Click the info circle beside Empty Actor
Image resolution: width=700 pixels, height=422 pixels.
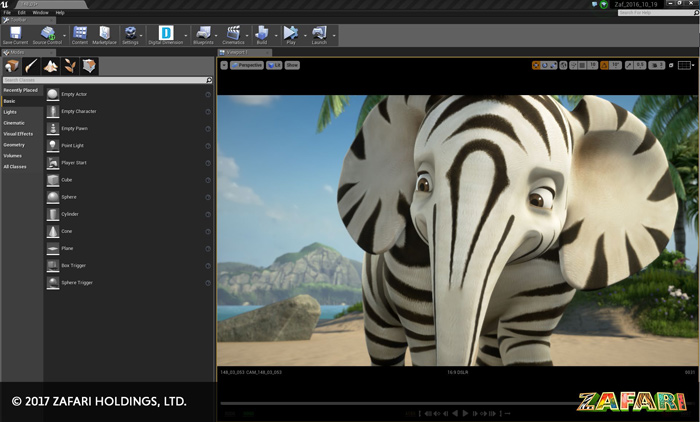(208, 95)
